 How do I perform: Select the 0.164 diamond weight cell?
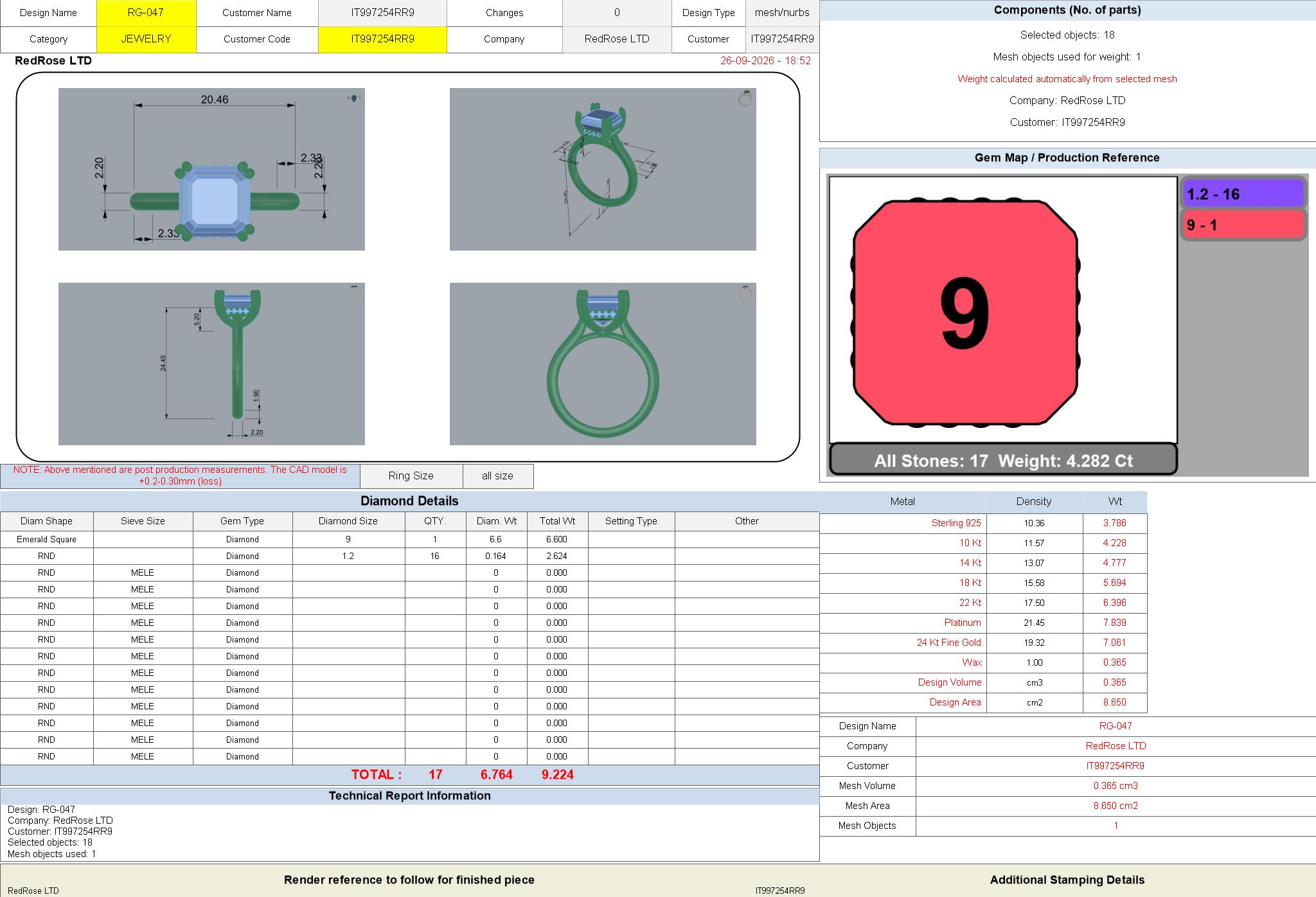click(496, 556)
